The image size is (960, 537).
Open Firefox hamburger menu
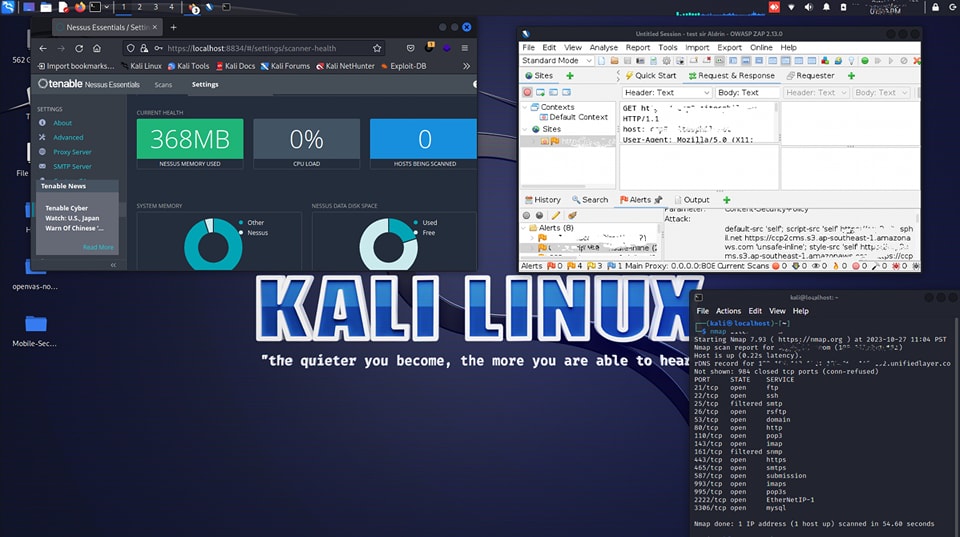(x=465, y=48)
